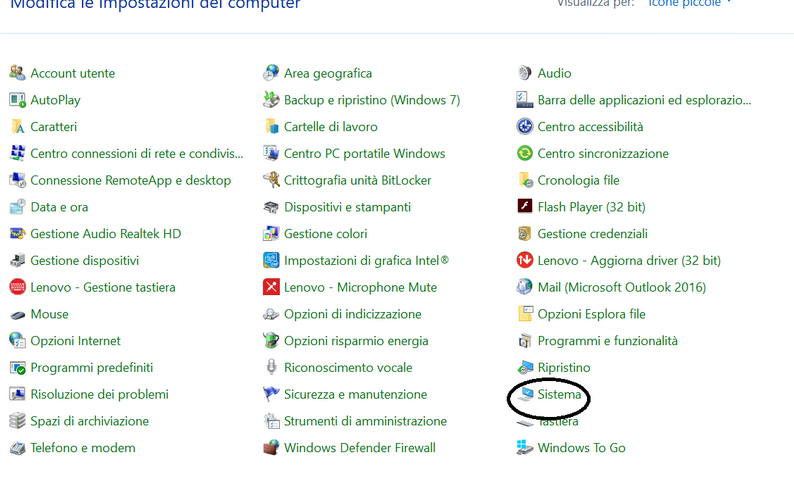Click the Mouse icon
The image size is (794, 502).
click(17, 315)
